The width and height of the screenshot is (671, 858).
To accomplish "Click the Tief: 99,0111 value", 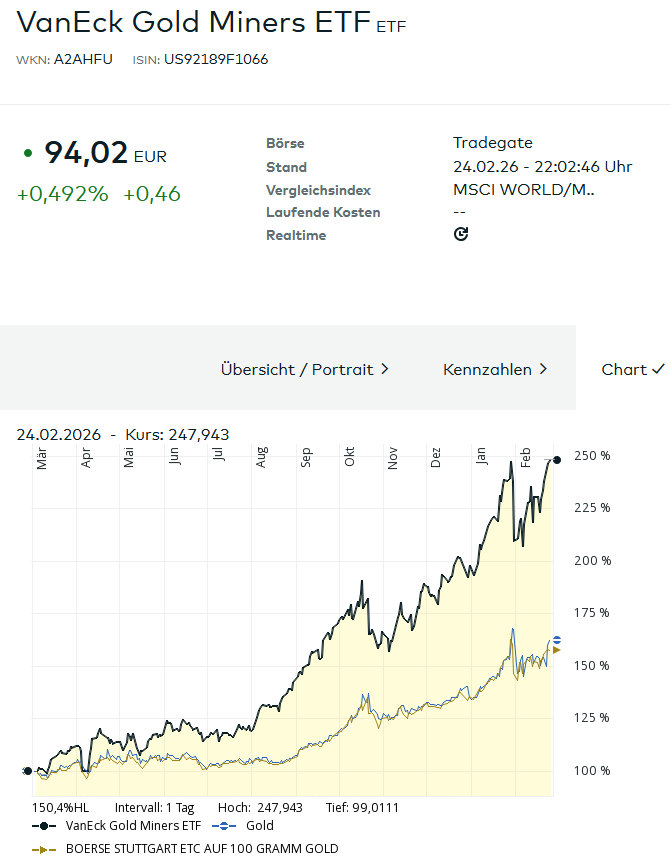I will click(362, 808).
